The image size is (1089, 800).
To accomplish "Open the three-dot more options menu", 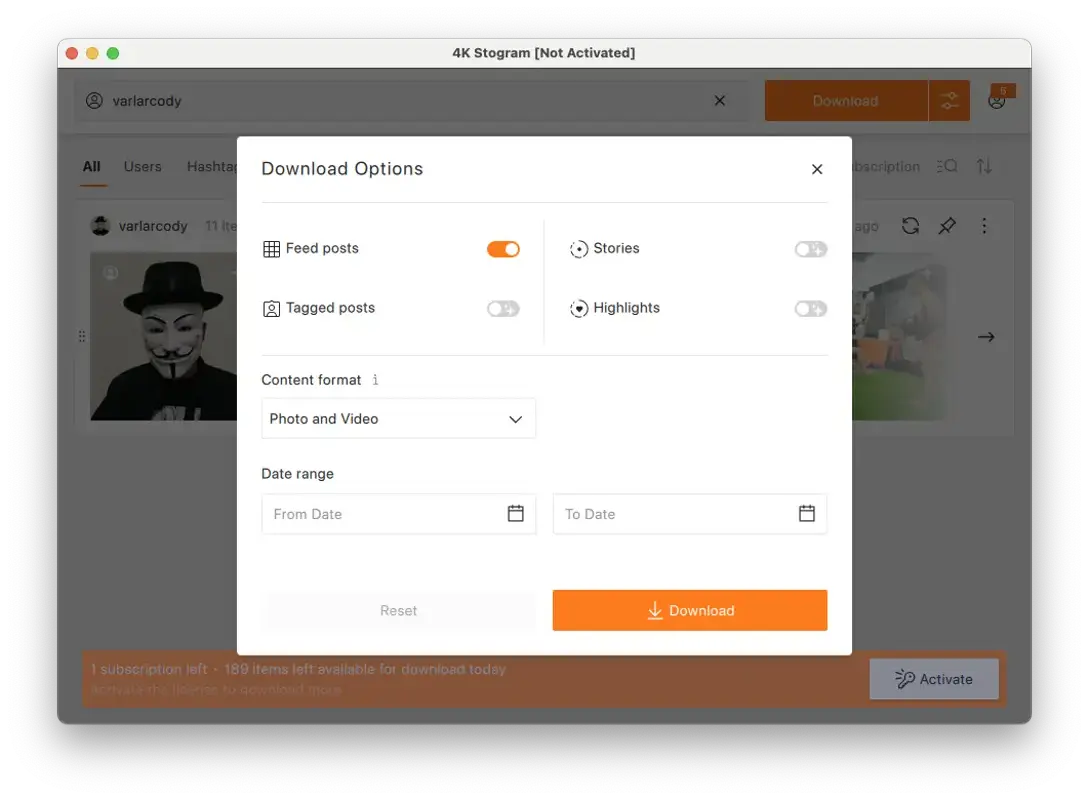I will tap(984, 226).
